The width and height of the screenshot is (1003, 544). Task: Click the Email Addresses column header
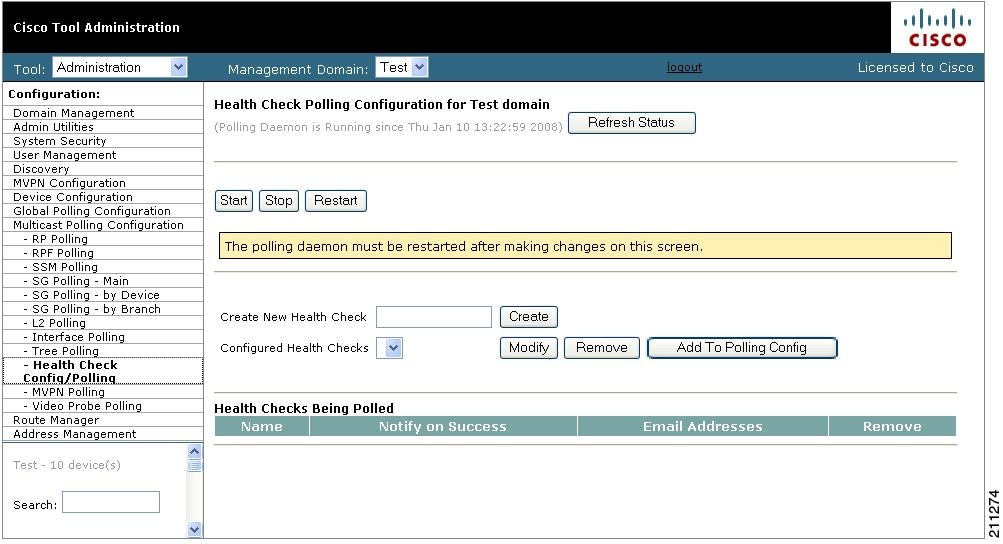click(702, 427)
